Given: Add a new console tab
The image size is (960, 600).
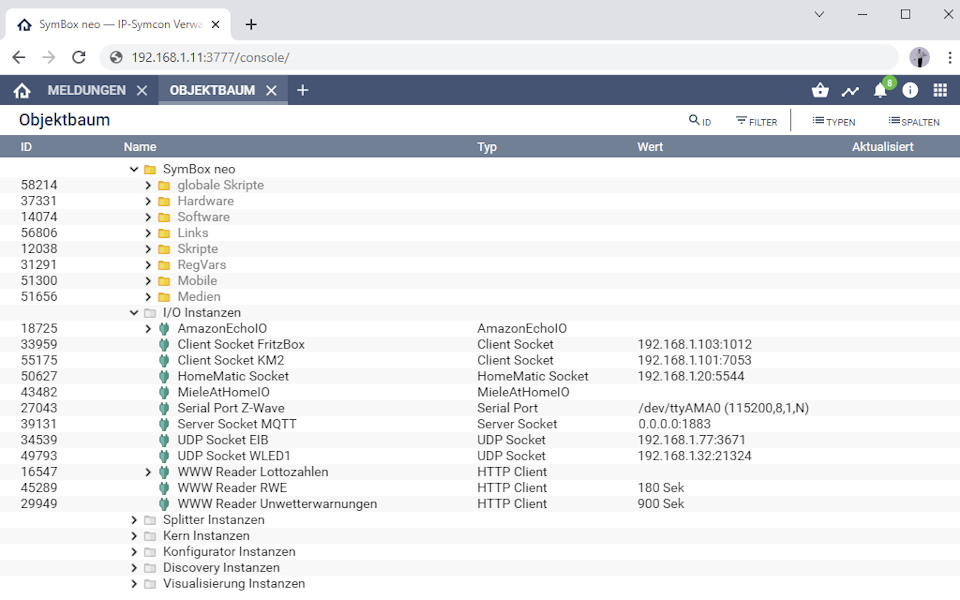Looking at the screenshot, I should tap(303, 90).
